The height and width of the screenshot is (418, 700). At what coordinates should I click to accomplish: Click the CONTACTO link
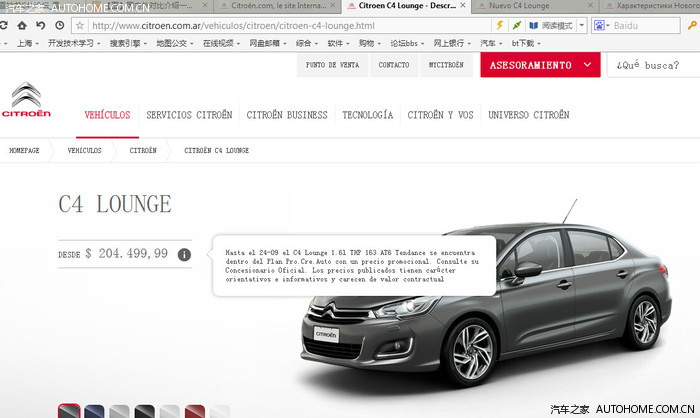393,65
